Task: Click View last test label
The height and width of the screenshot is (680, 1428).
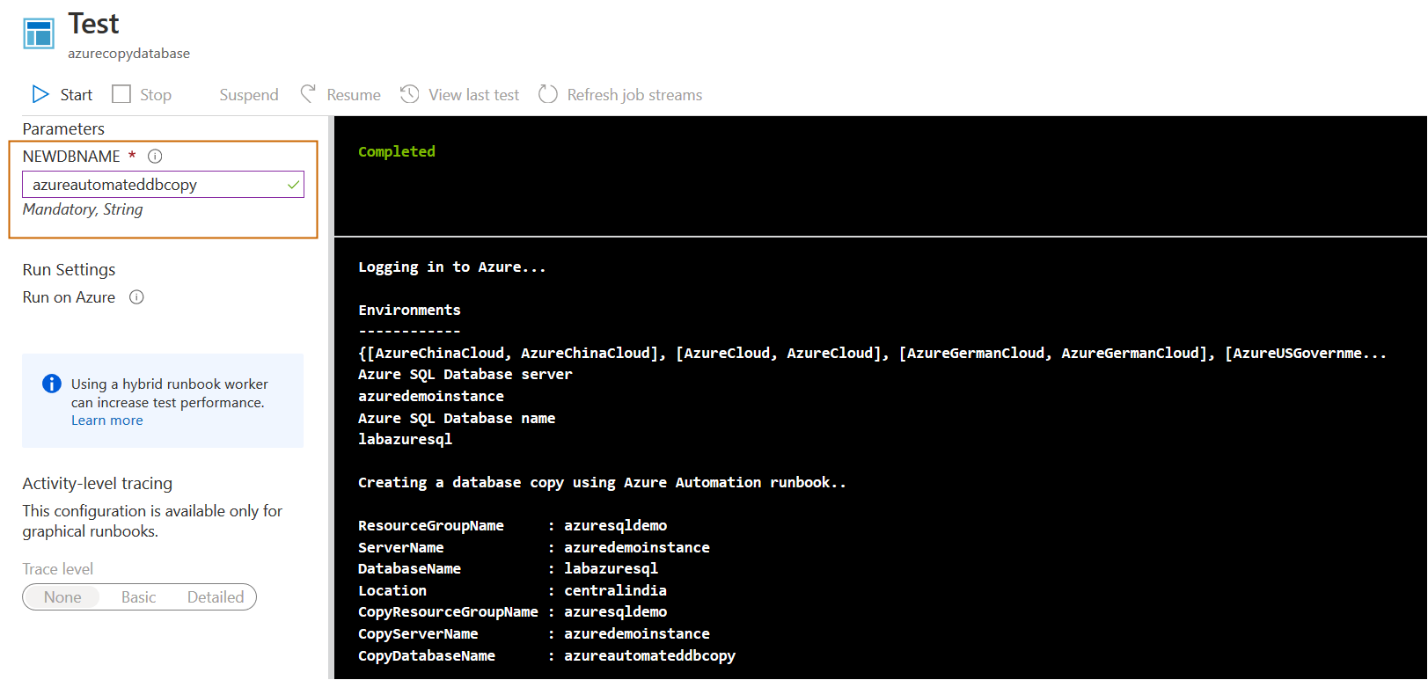Action: click(x=474, y=95)
